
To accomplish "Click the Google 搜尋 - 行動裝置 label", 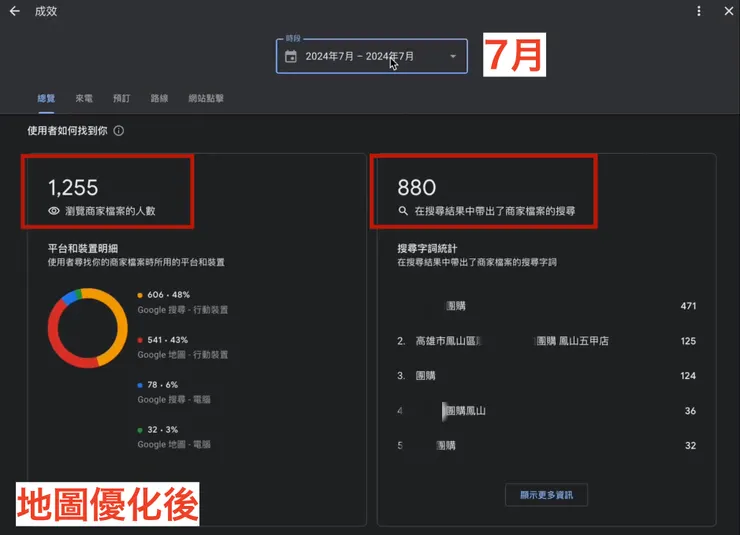I will pos(183,310).
